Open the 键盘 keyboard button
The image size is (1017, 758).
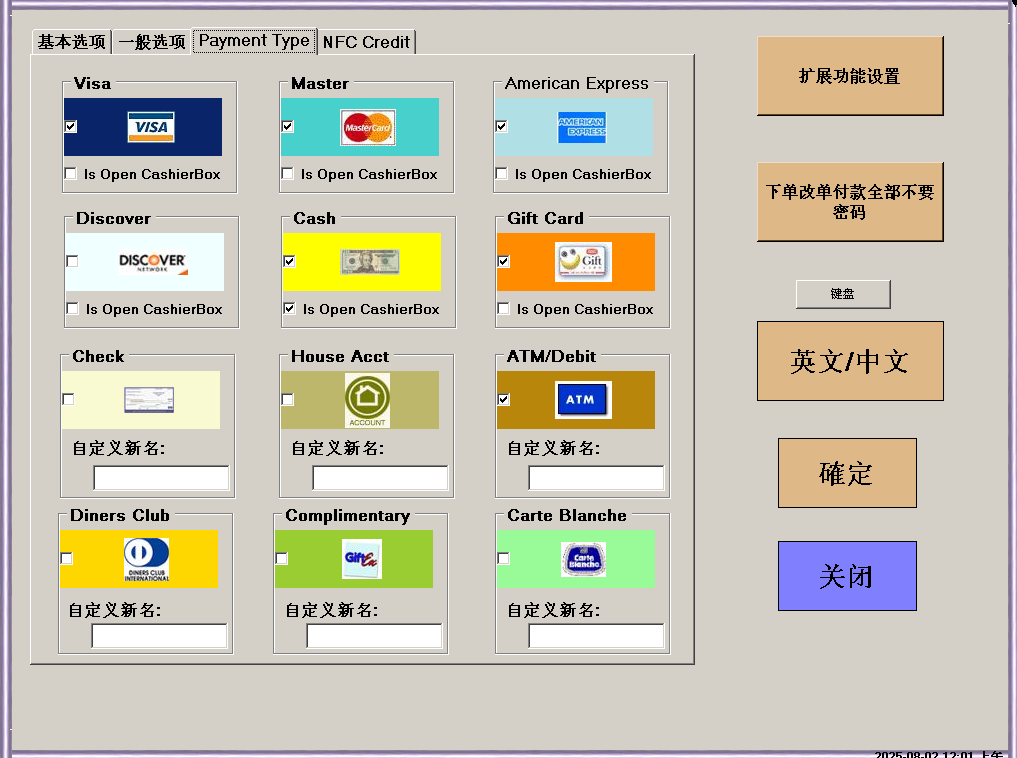click(842, 294)
